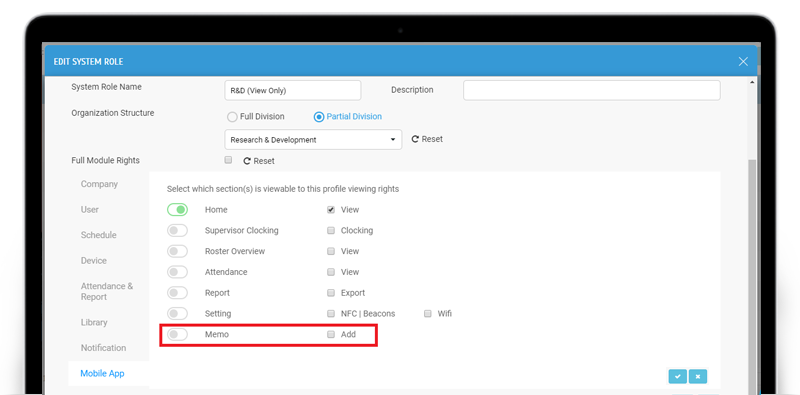Turn on the Memo toggle
The image size is (800, 395).
pyautogui.click(x=177, y=335)
